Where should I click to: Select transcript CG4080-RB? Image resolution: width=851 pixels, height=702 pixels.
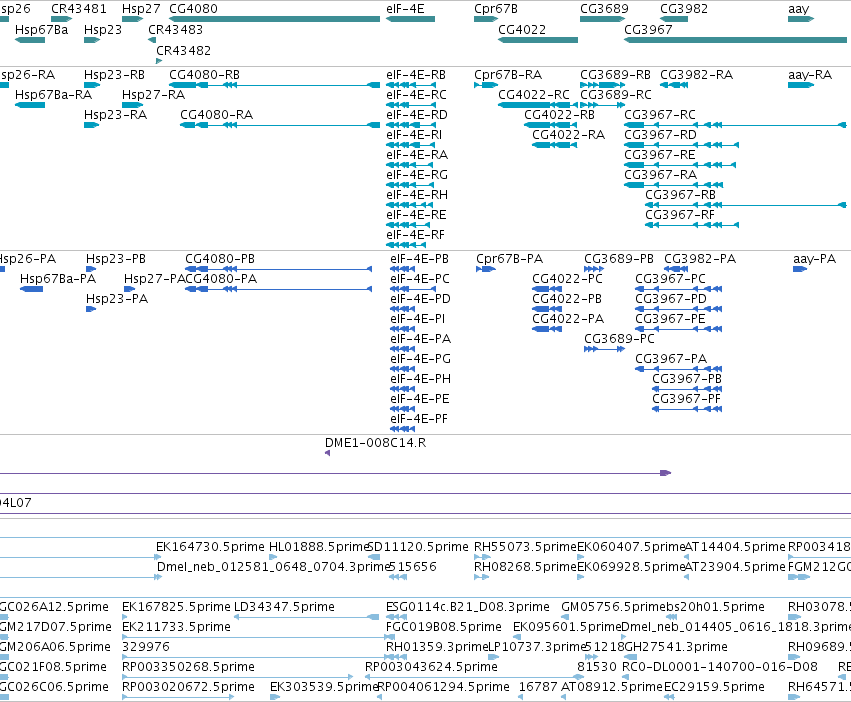(x=275, y=85)
